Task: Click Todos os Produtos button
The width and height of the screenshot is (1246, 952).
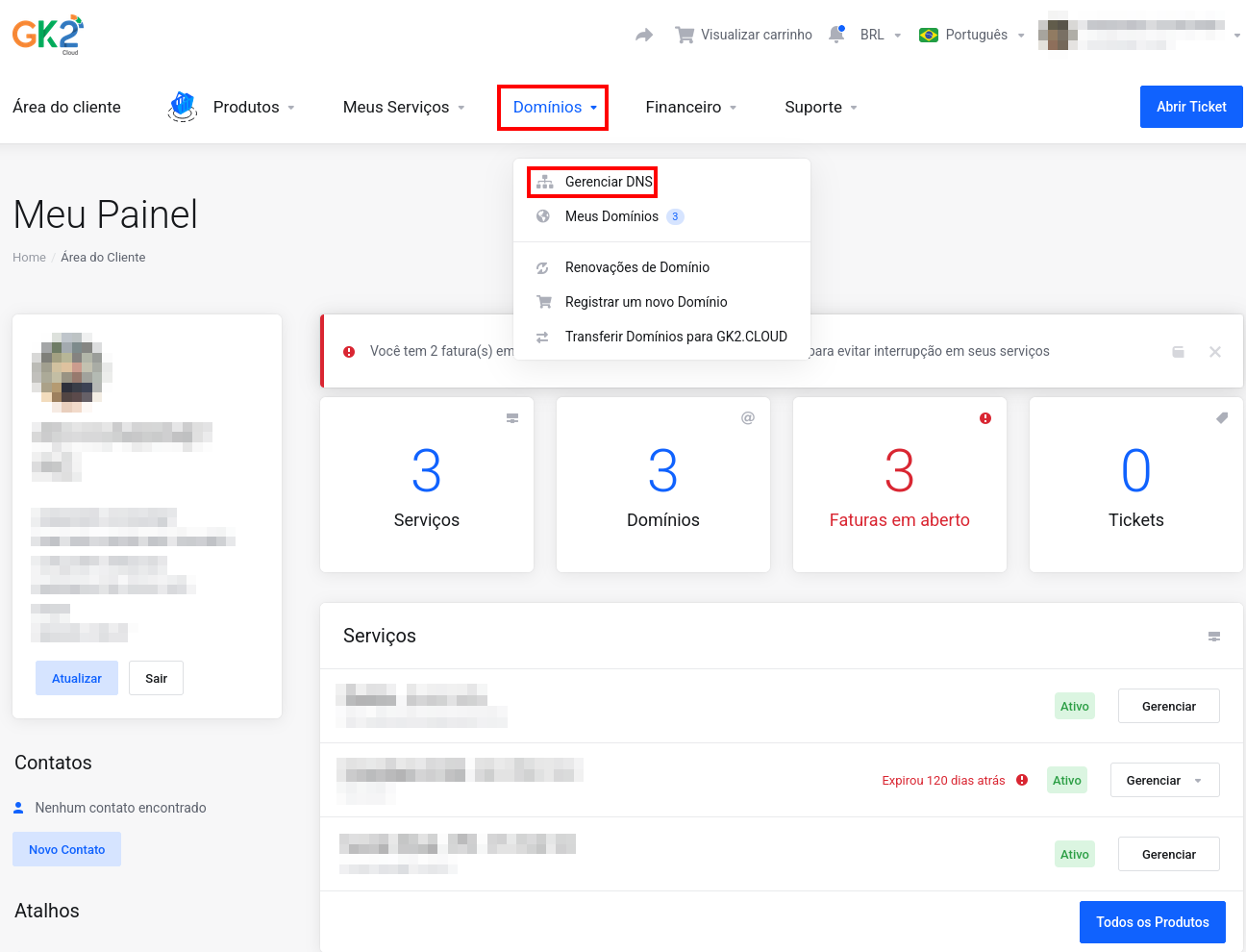Action: pyautogui.click(x=1152, y=922)
